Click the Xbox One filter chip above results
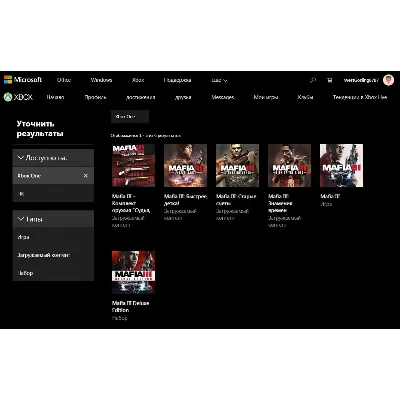Viewport: 400px width, 400px height. pos(130,117)
